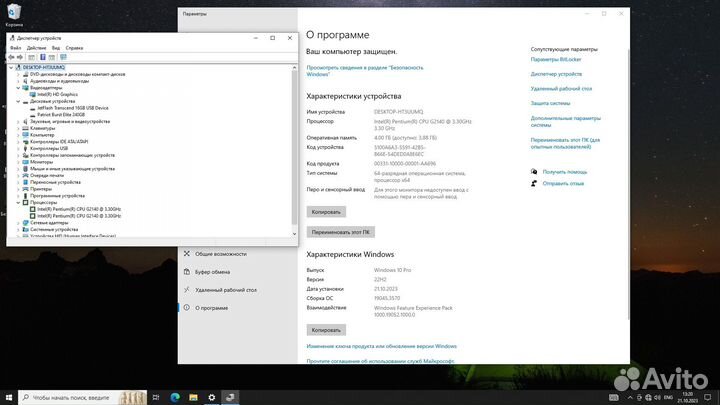Open the Действие menu
This screenshot has height=405, width=720.
pyautogui.click(x=36, y=48)
